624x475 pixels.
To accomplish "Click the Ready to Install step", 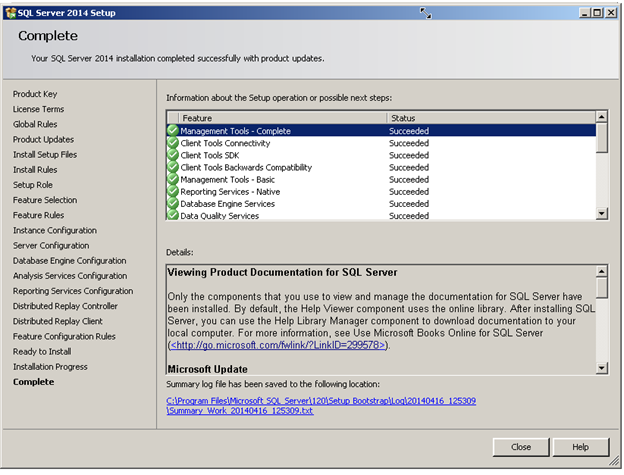I will click(x=42, y=351).
